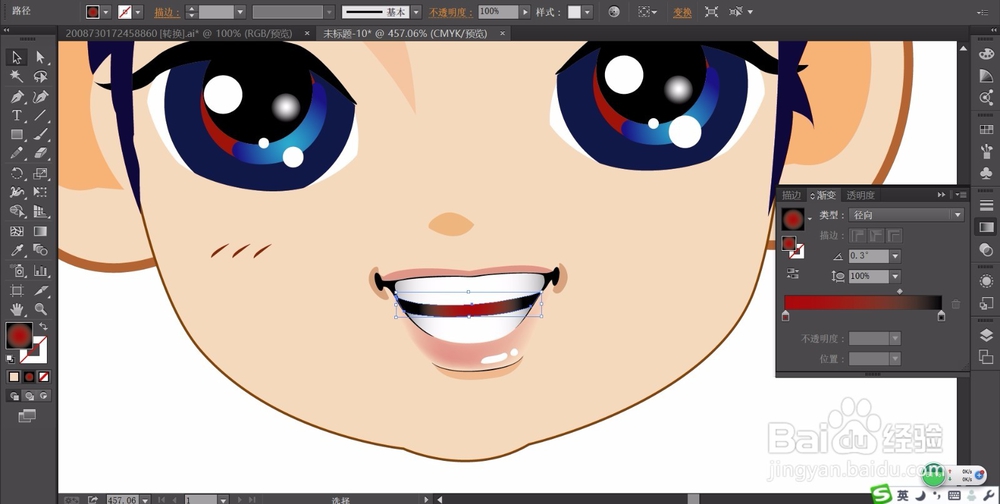Select the Direct Selection tool
Viewport: 1000px width, 504px height.
tap(40, 57)
